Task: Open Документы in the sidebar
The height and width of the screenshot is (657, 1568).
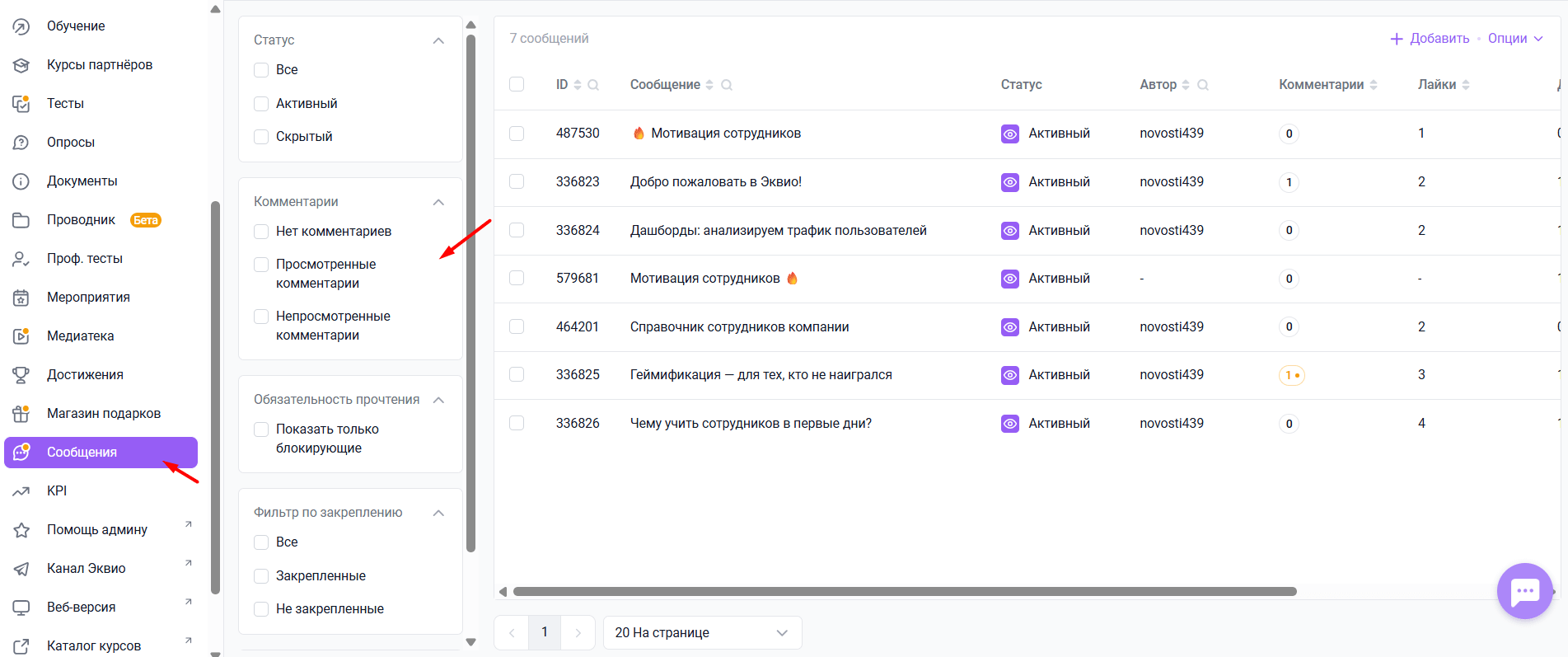Action: pos(82,181)
